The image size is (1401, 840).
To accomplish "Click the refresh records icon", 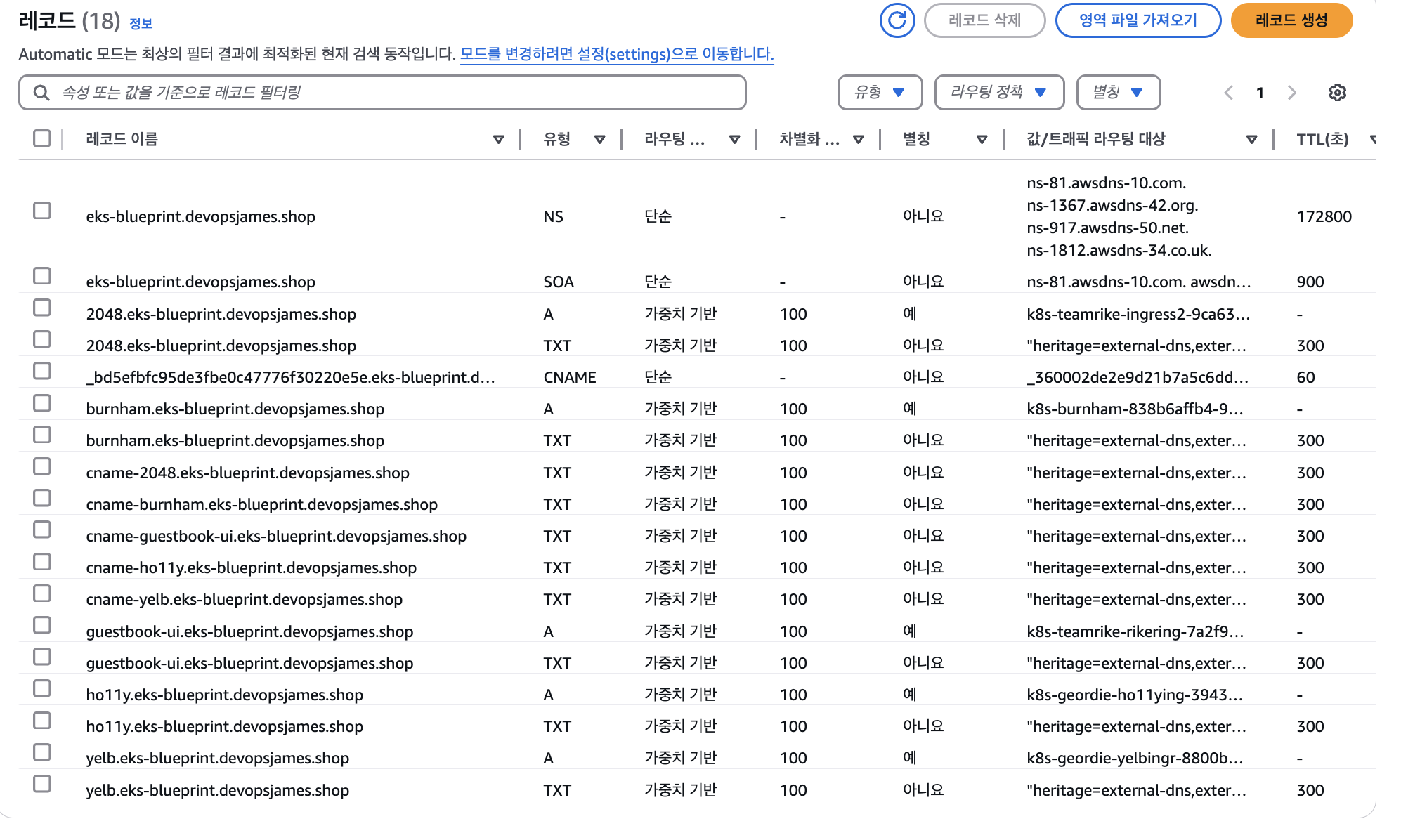I will 897,20.
